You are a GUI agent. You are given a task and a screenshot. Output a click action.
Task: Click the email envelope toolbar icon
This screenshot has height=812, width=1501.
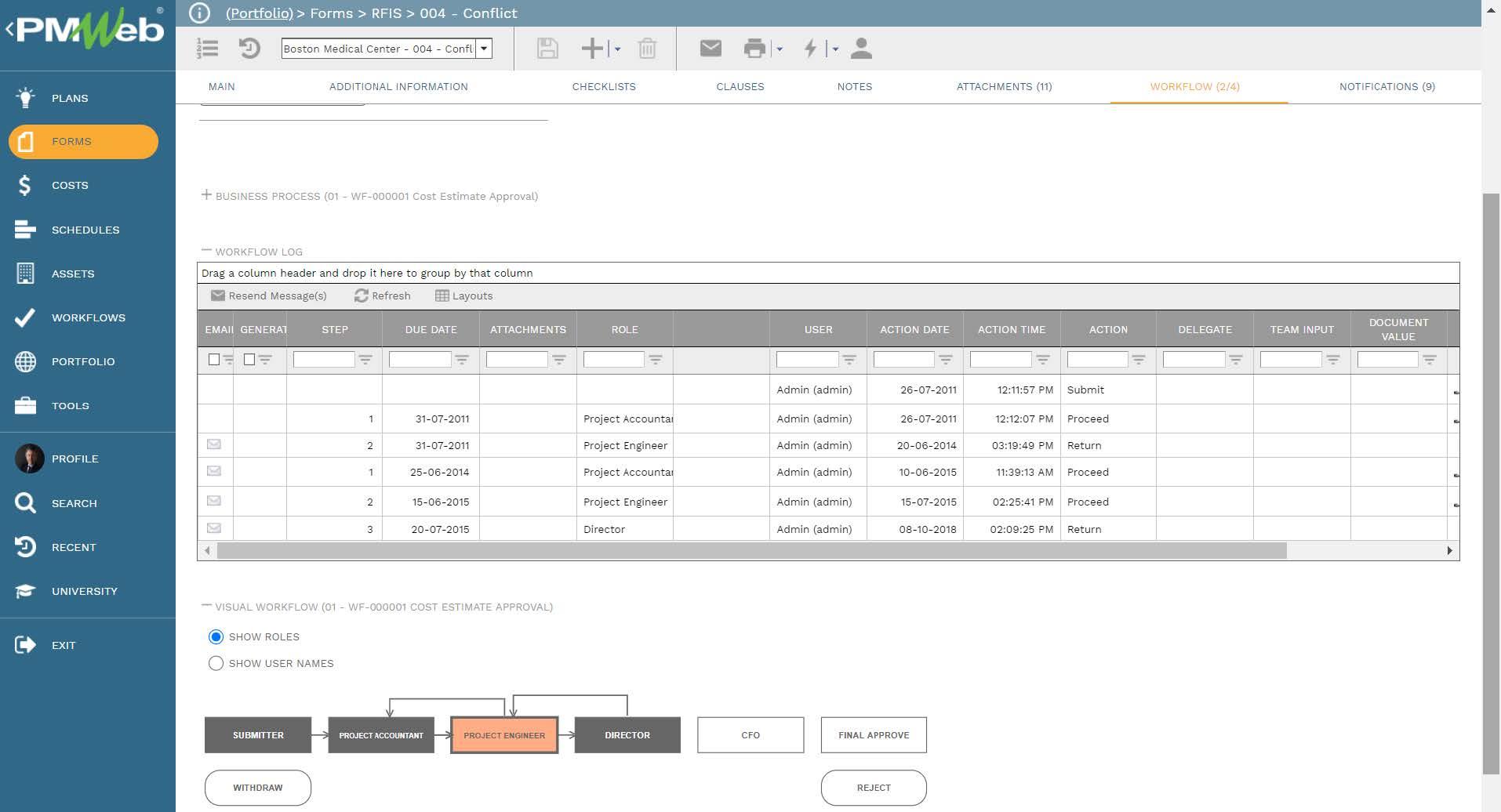point(711,49)
